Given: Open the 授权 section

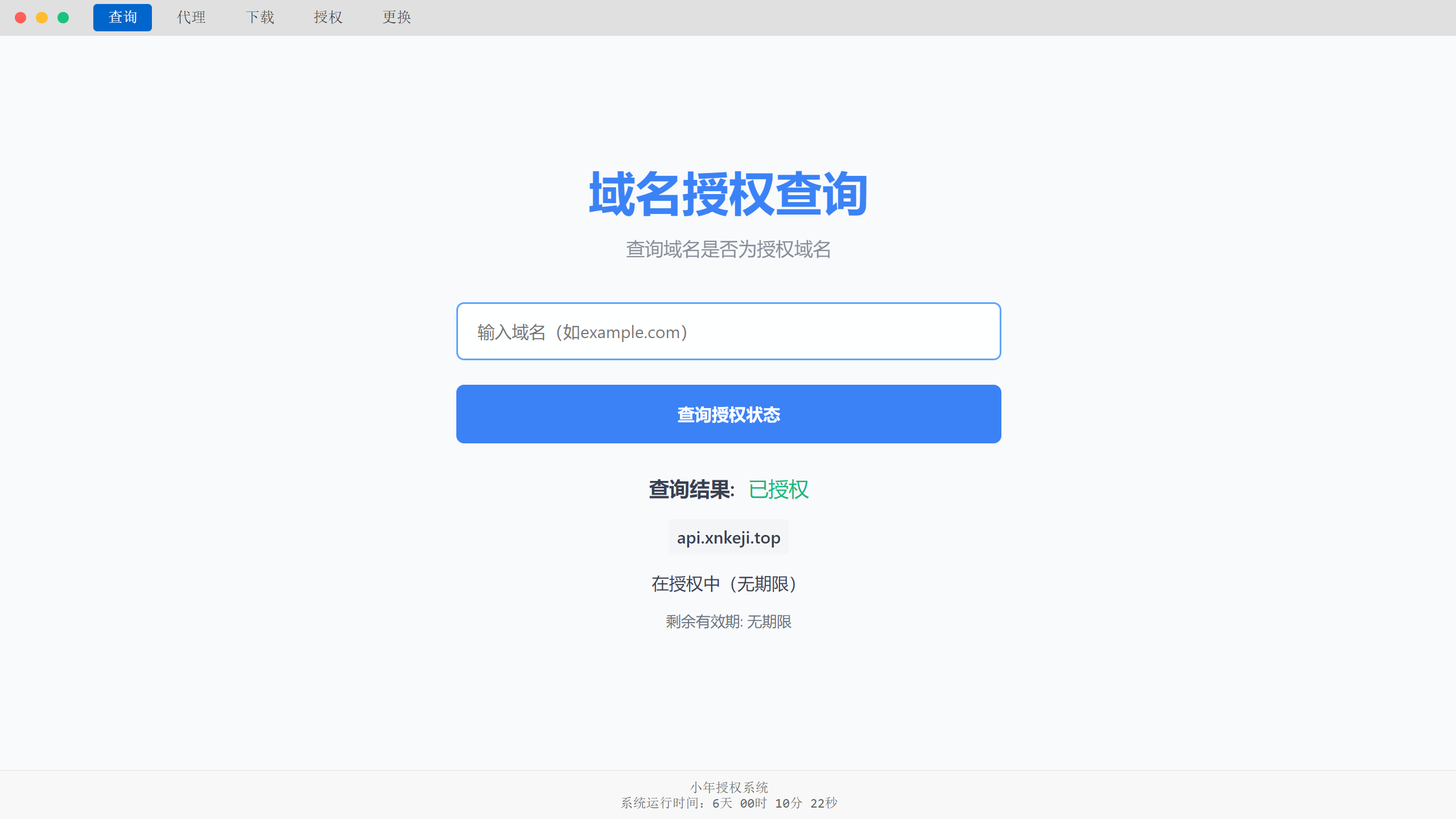Looking at the screenshot, I should (328, 17).
